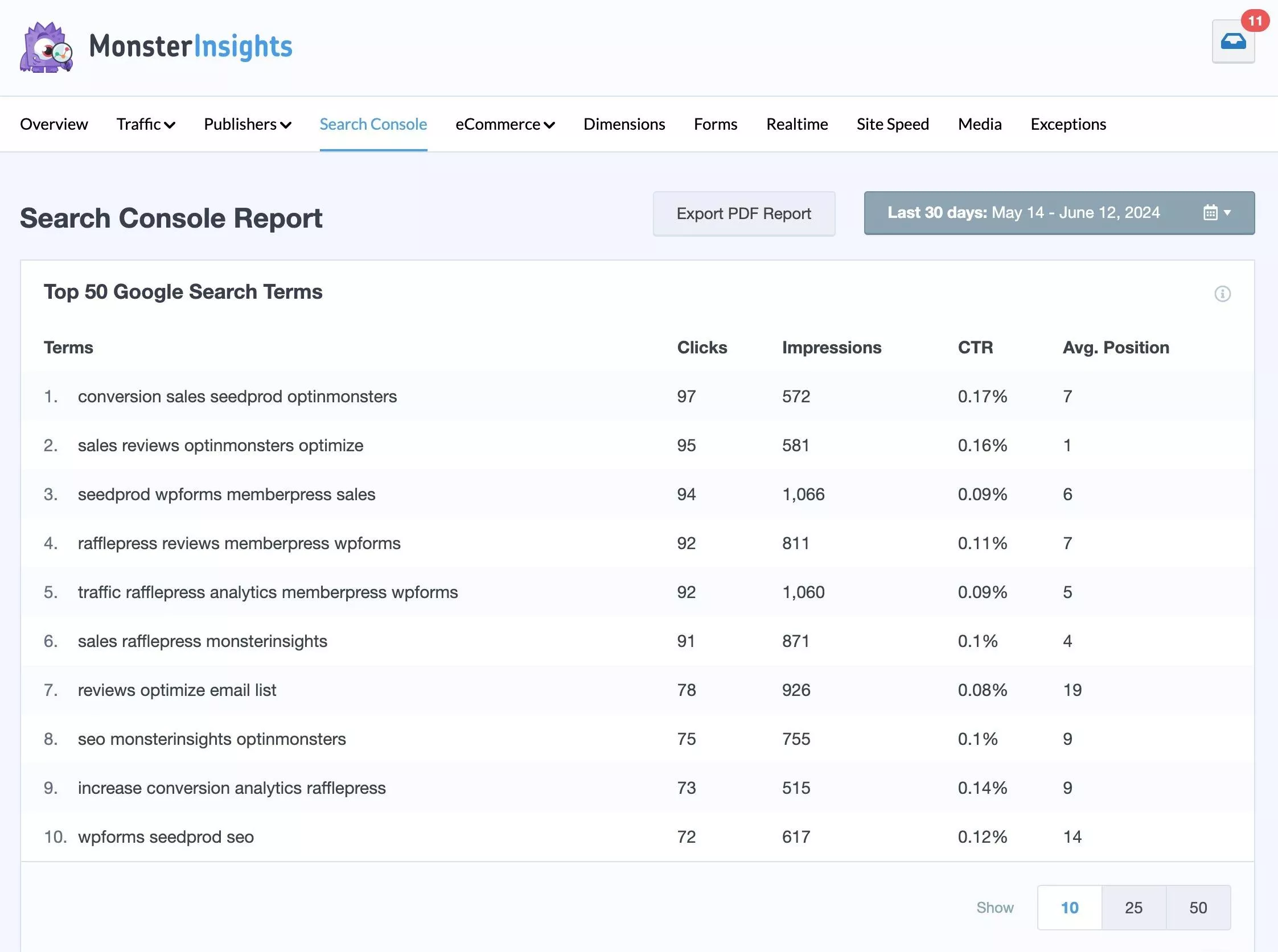1278x952 pixels.
Task: Click the red notification count badge
Action: 1255,21
